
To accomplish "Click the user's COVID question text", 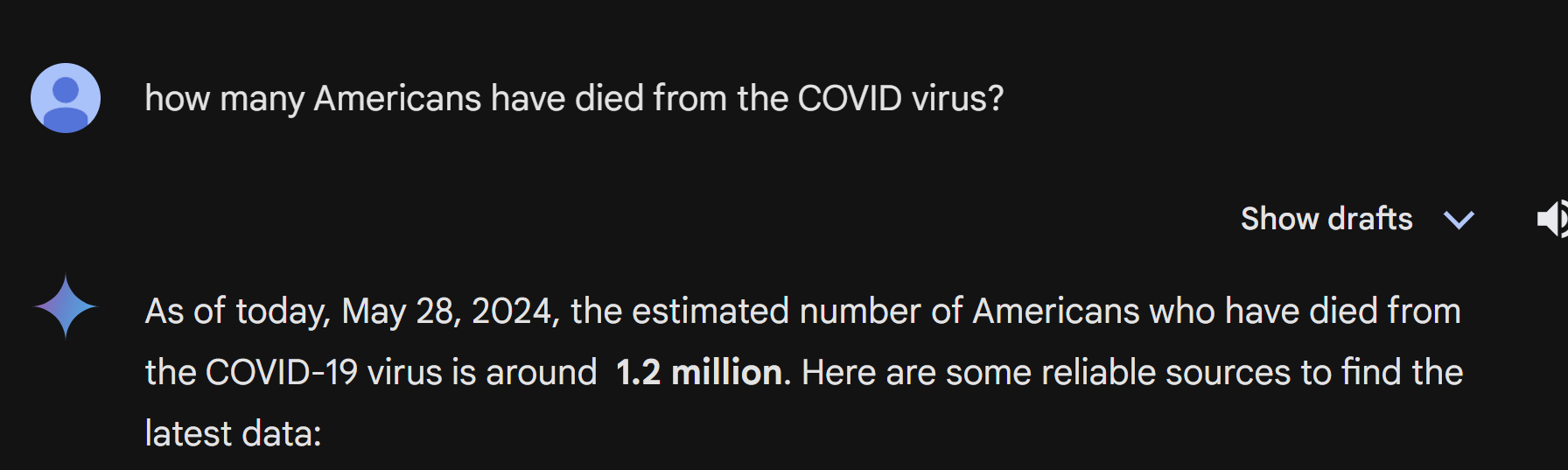I will (574, 98).
